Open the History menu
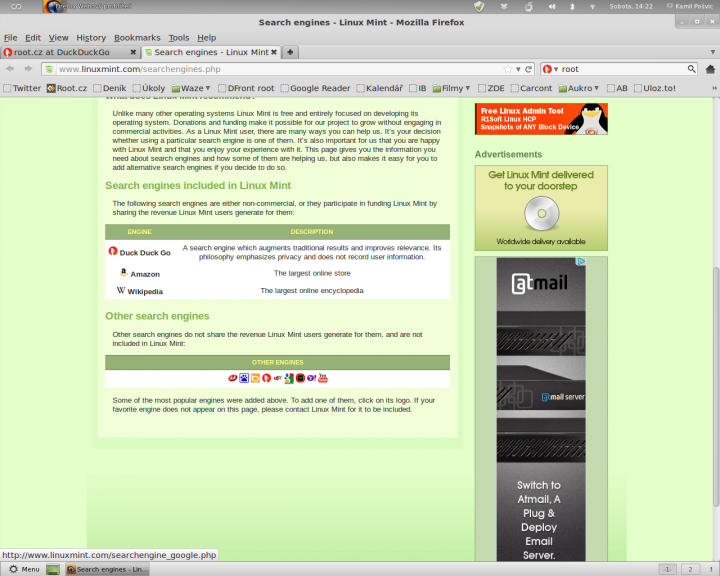 tap(91, 38)
